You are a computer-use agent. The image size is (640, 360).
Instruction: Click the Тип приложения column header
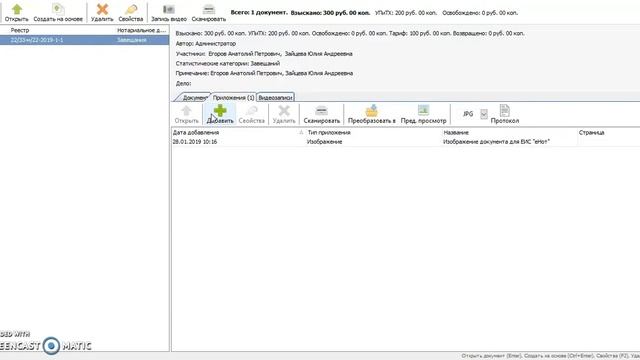point(329,133)
